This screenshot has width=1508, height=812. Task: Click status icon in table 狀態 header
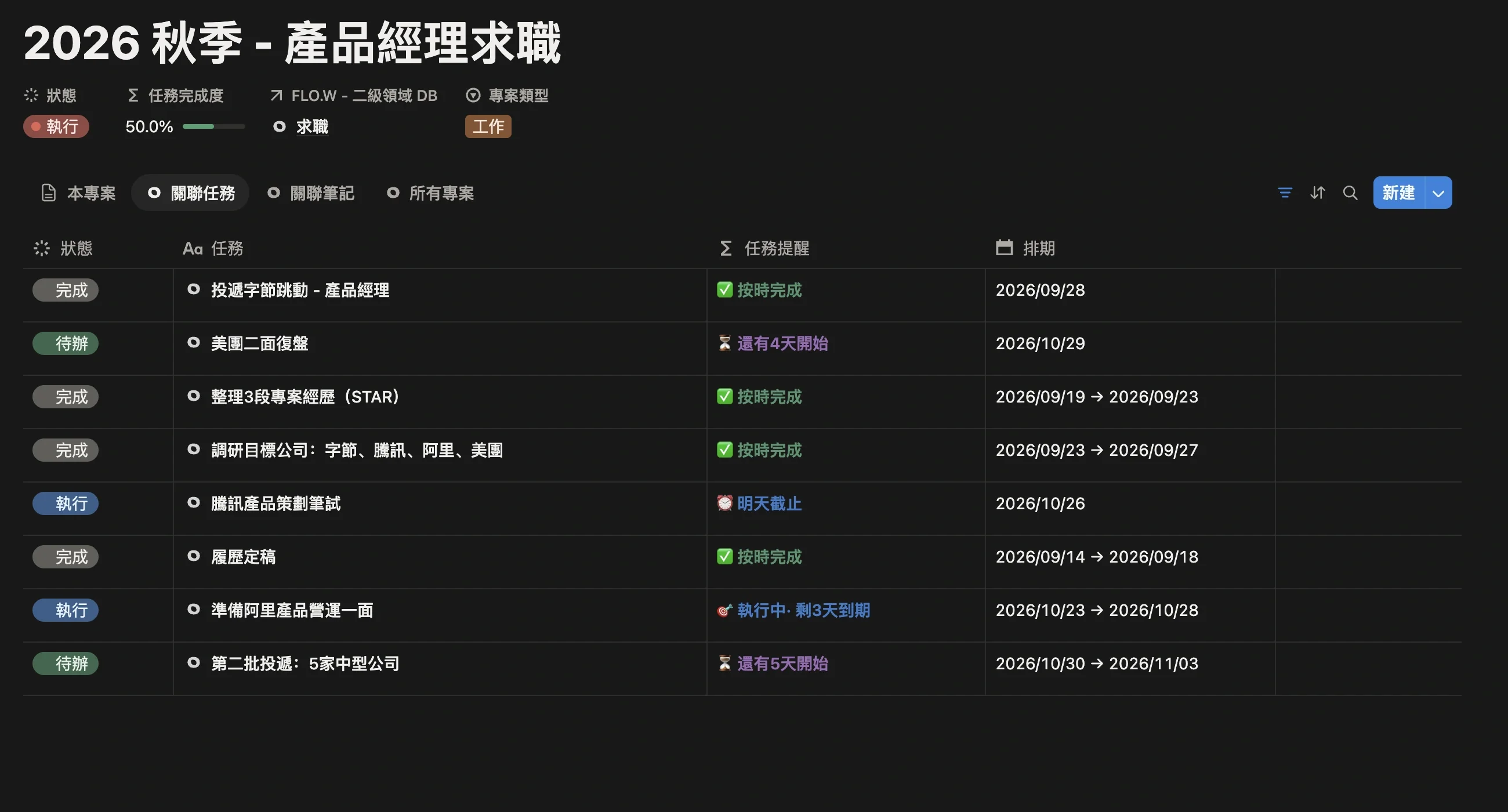point(42,248)
